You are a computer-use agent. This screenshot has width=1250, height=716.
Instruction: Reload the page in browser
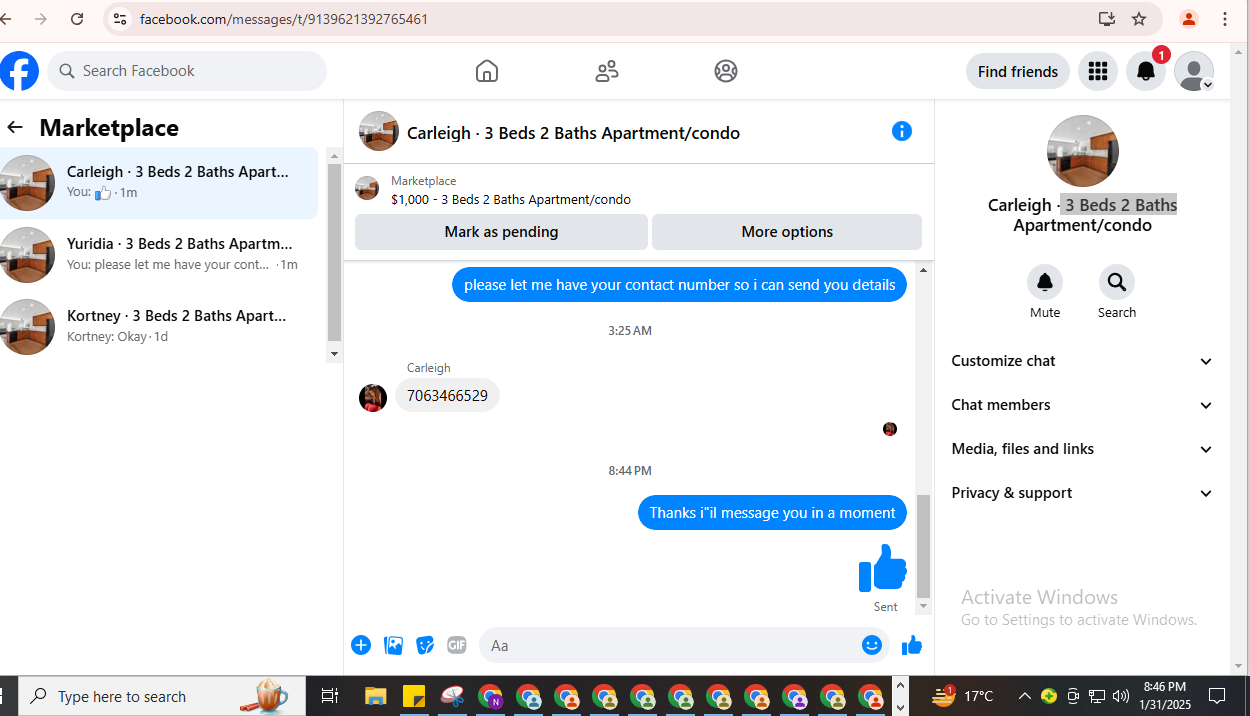(x=77, y=19)
